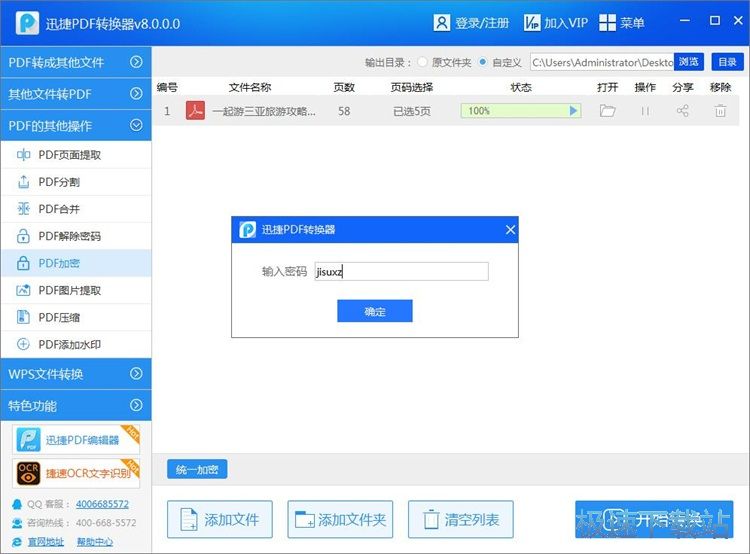
Task: Select PDF页面提取 page extraction
Action: point(76,155)
